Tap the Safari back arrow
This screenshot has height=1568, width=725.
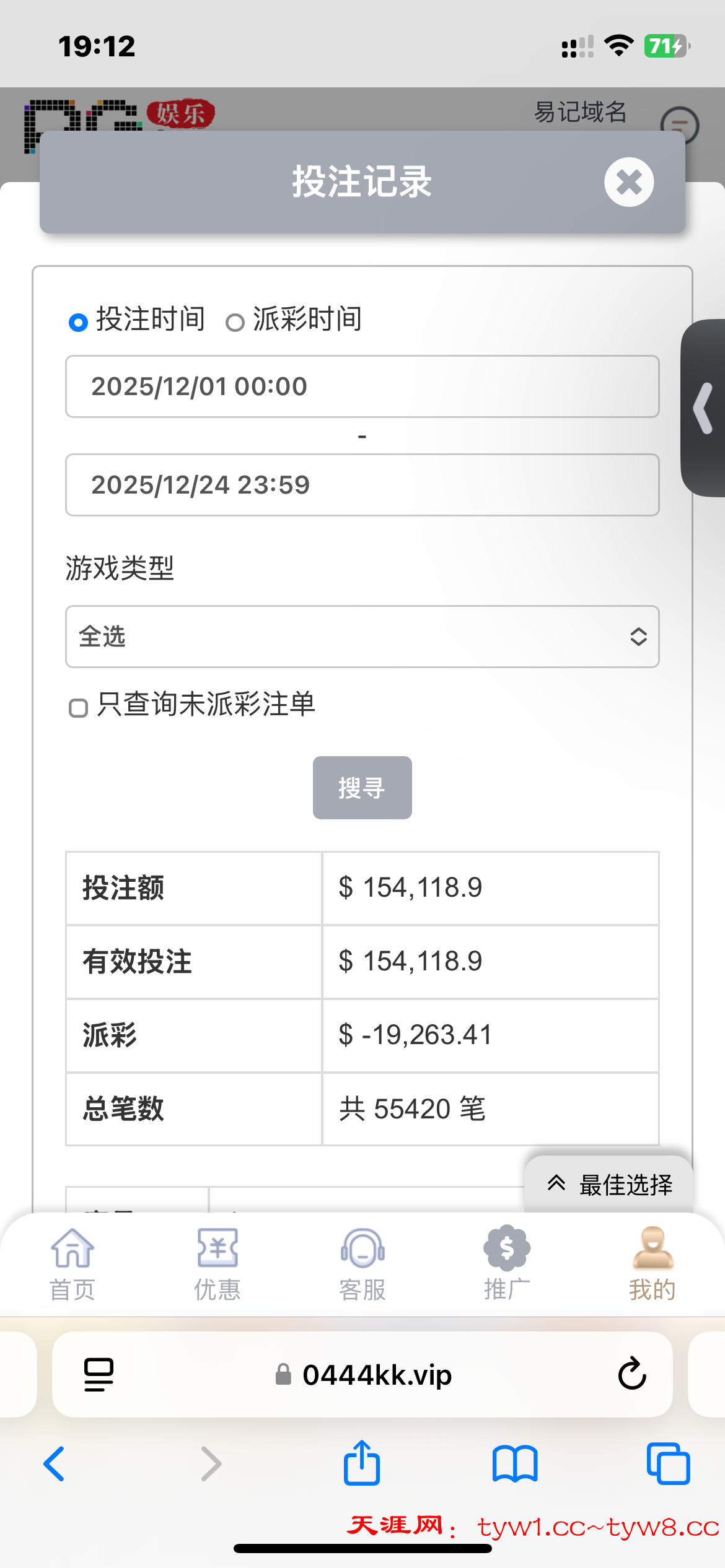pos(55,1463)
